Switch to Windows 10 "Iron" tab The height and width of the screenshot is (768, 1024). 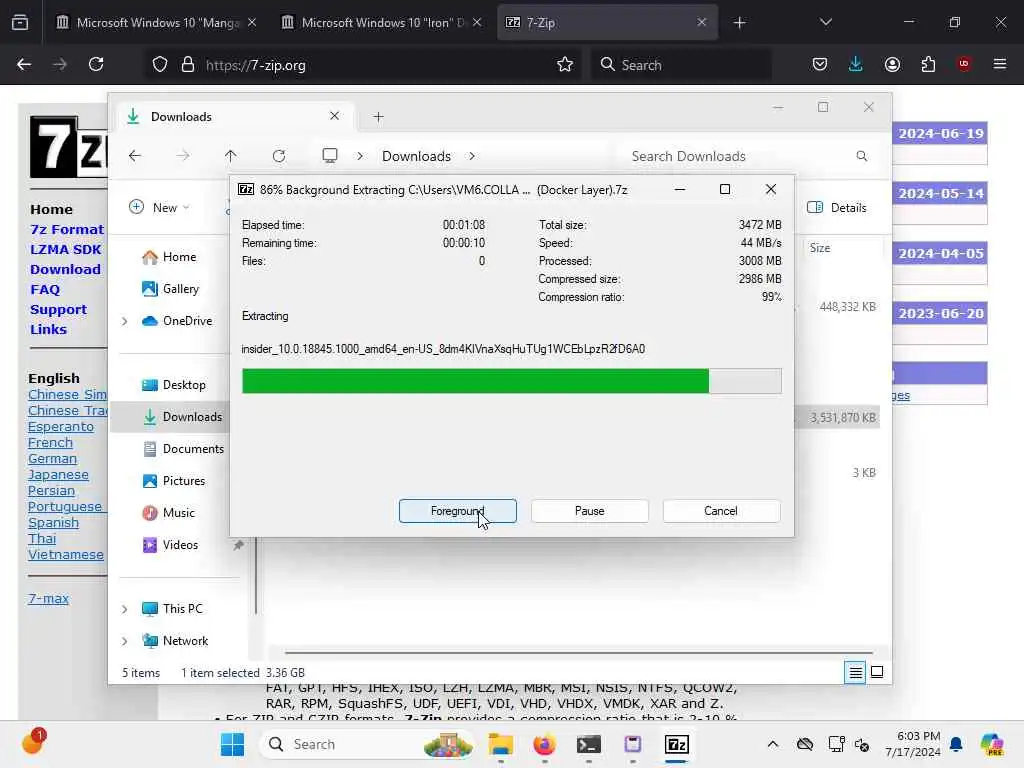(x=382, y=23)
